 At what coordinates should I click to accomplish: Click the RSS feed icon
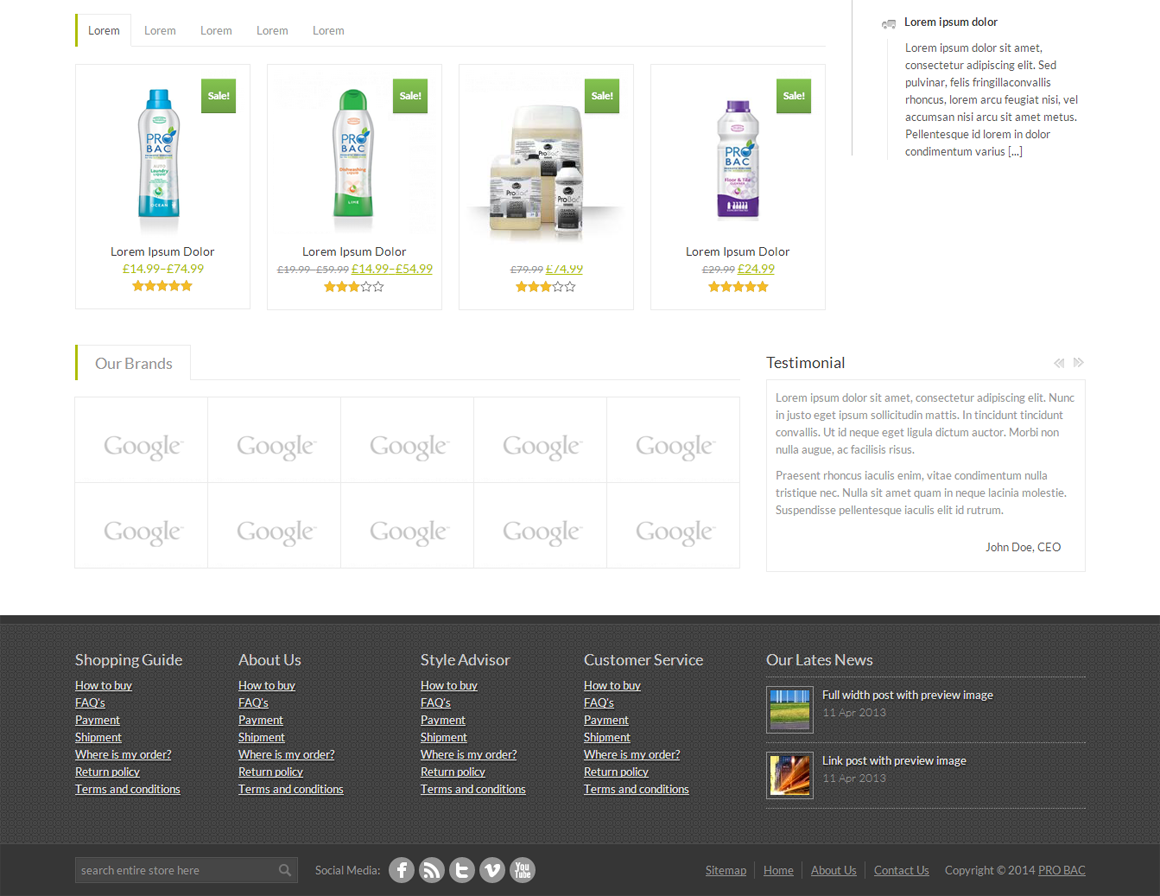432,870
